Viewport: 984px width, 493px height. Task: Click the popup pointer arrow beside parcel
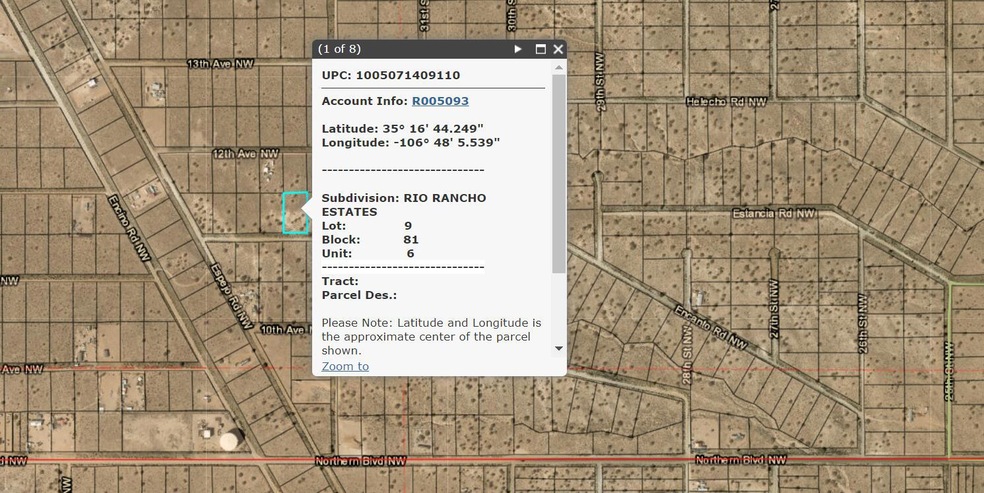tap(308, 209)
